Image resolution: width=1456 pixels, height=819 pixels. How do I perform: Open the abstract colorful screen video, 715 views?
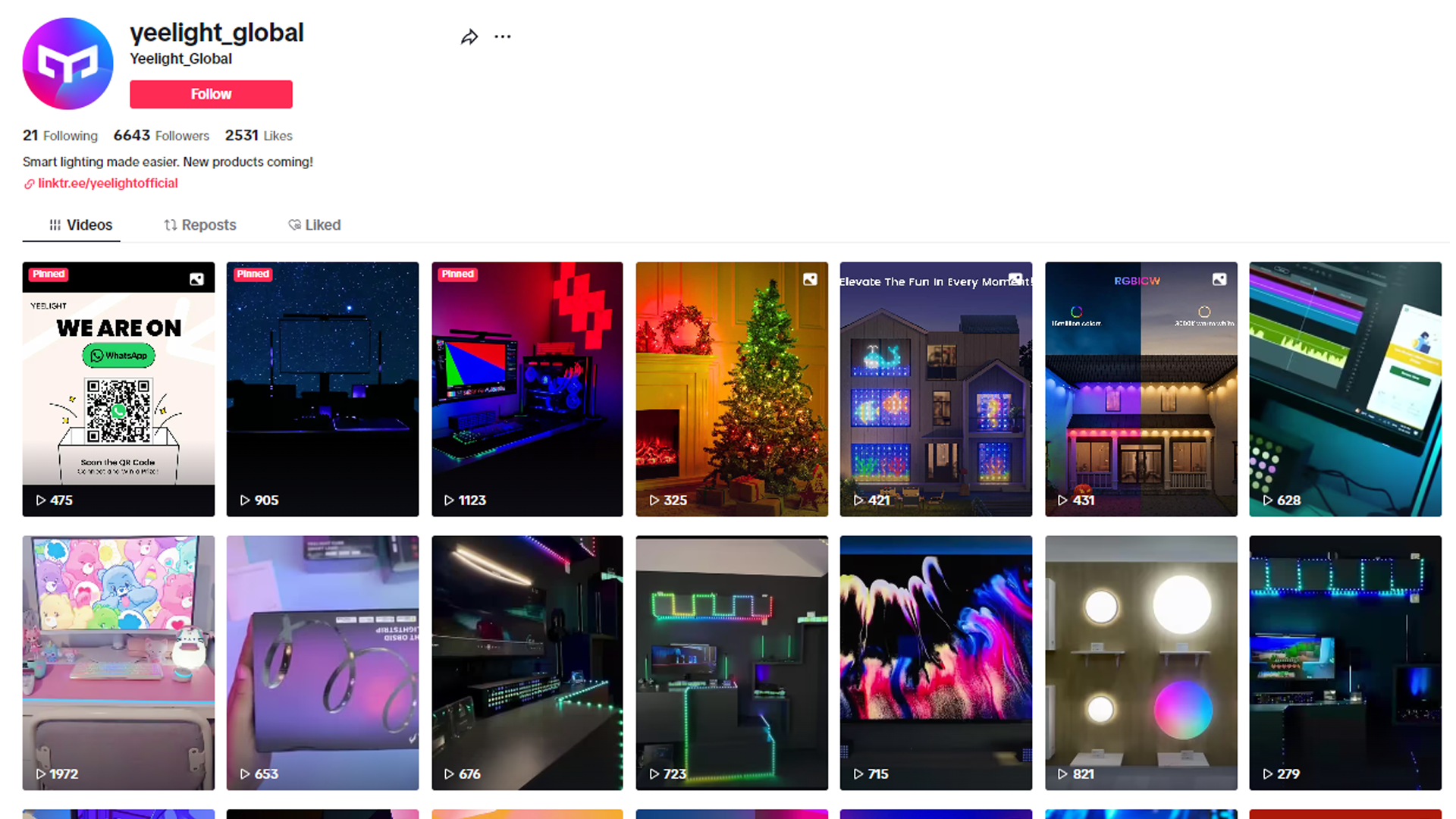click(936, 663)
